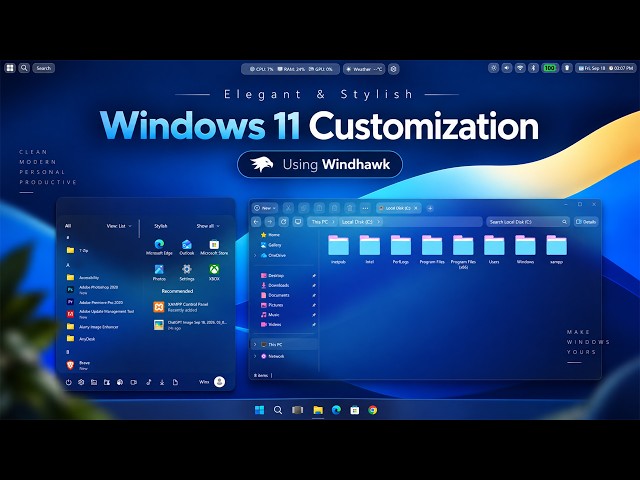Launch Brave from the Start menu app list
640x480 pixels.
(x=79, y=365)
